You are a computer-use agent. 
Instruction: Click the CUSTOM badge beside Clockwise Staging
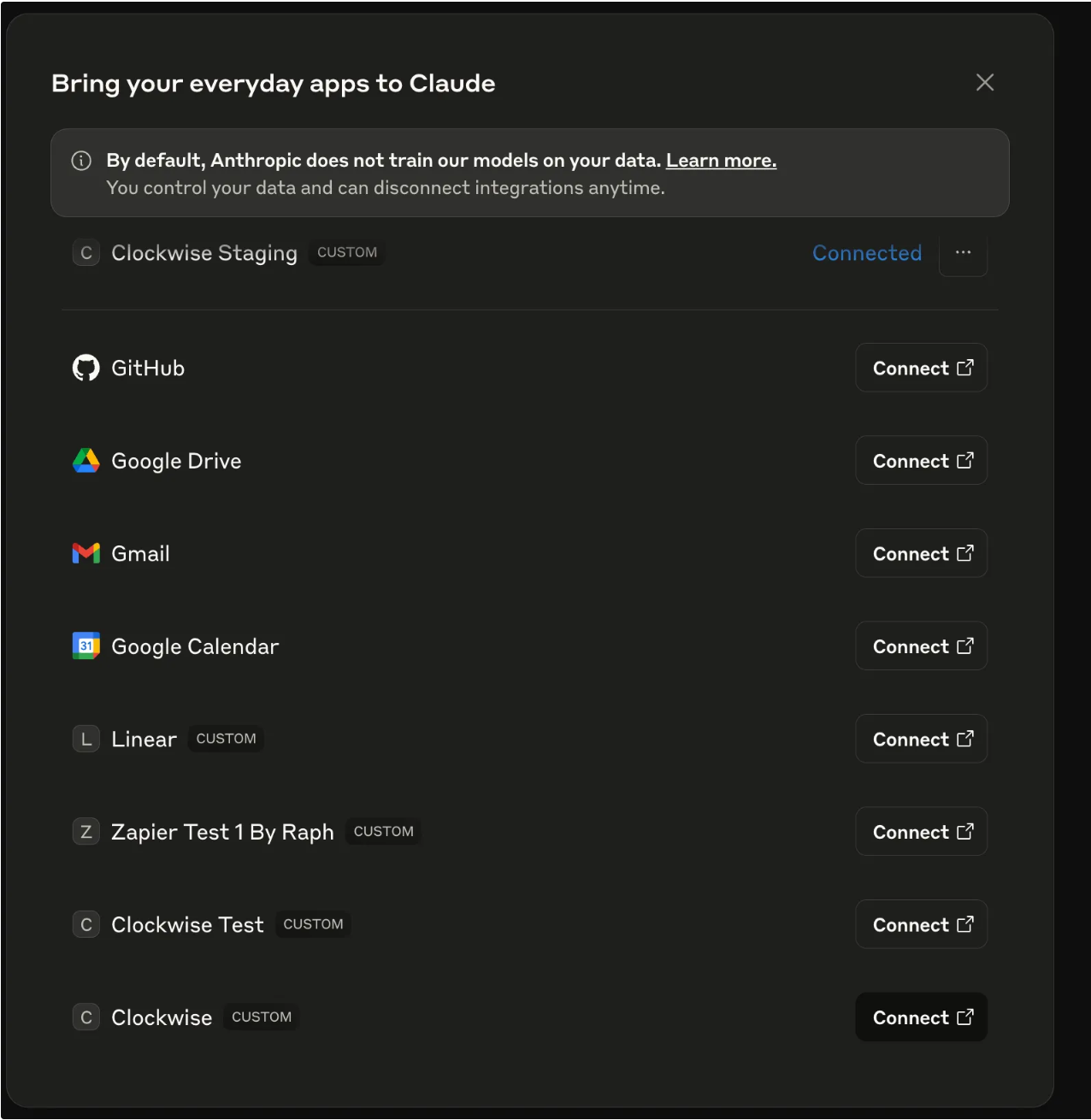[347, 253]
